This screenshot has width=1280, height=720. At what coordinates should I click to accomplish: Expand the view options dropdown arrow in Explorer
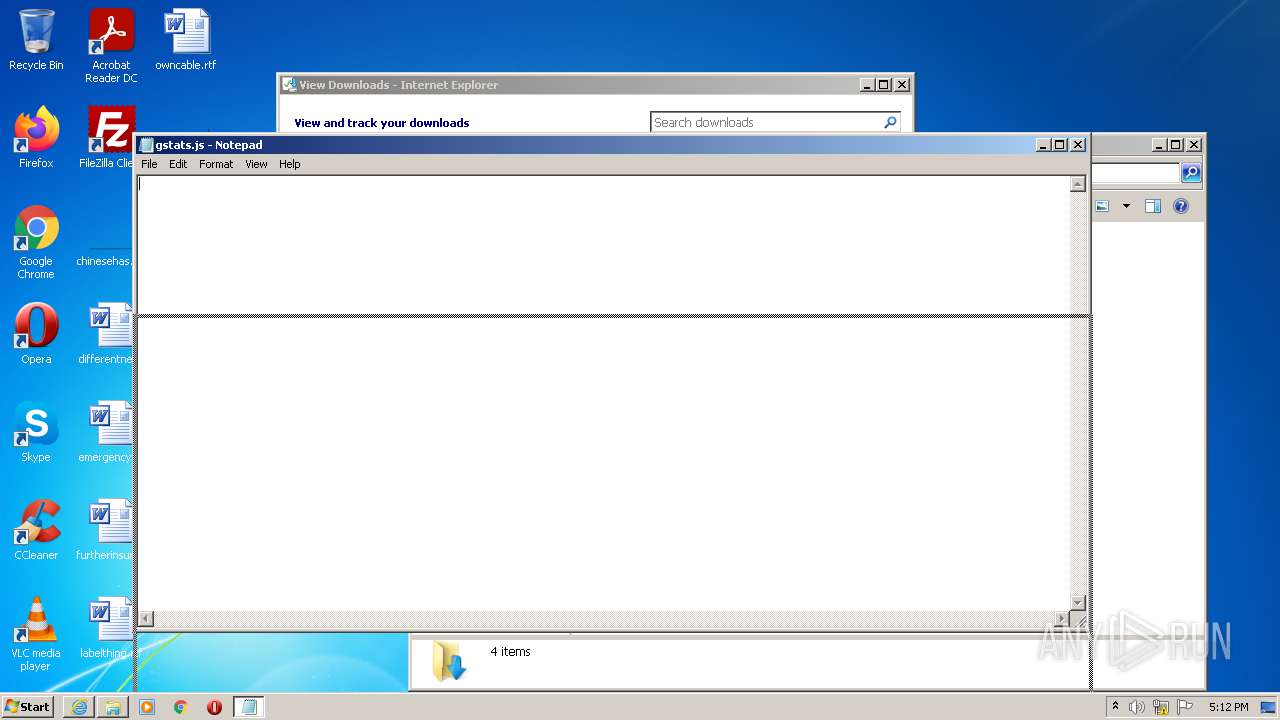click(x=1126, y=206)
